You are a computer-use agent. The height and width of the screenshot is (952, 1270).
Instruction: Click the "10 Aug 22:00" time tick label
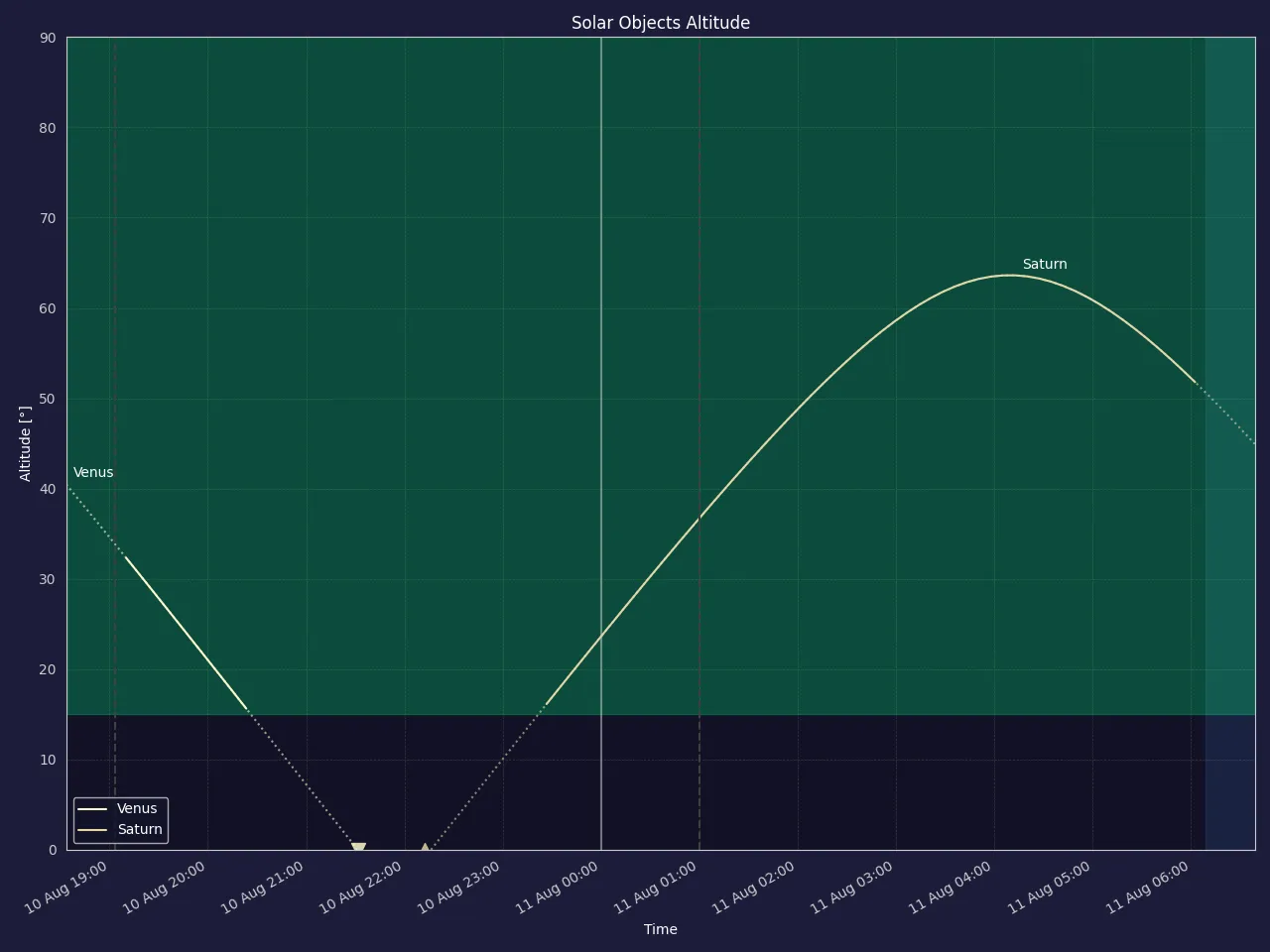pos(361,888)
